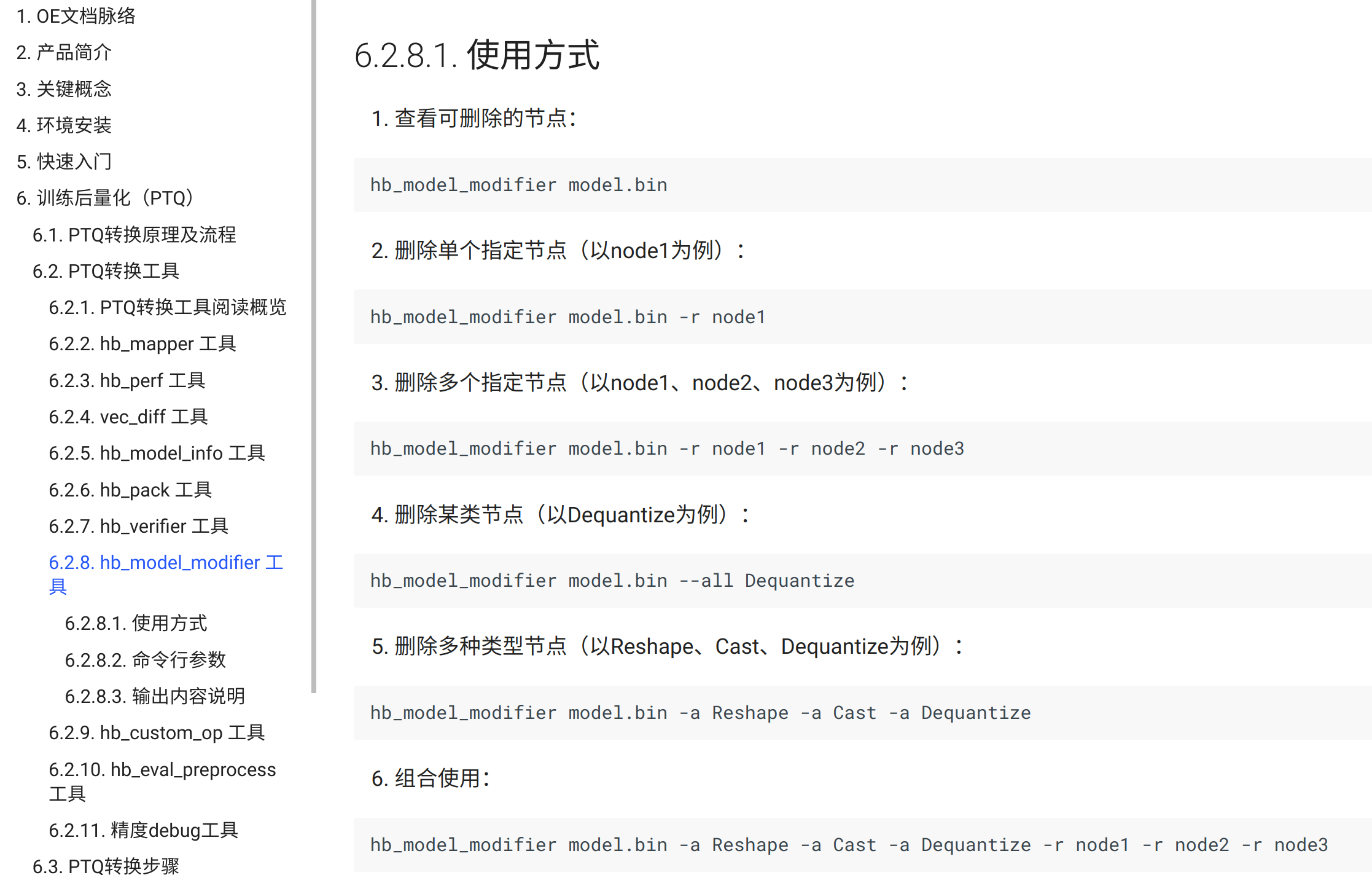This screenshot has height=875, width=1372.
Task: Go to hb_perf 工具 page
Action: pos(127,380)
